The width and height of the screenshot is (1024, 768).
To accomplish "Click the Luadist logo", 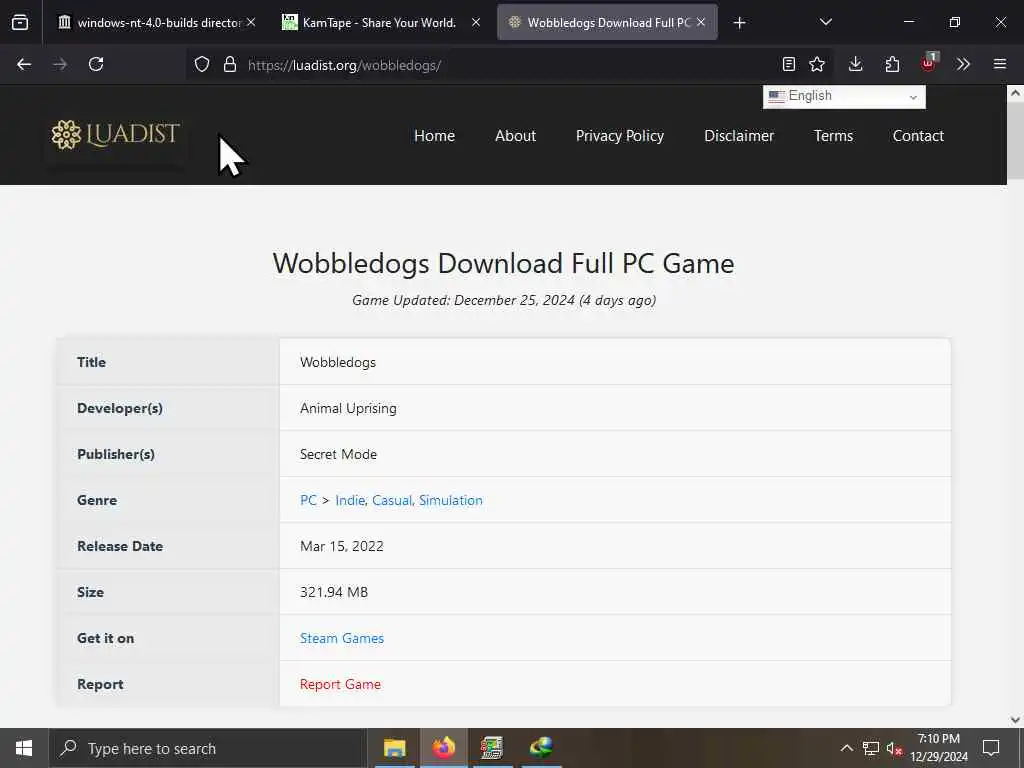I will (x=116, y=135).
